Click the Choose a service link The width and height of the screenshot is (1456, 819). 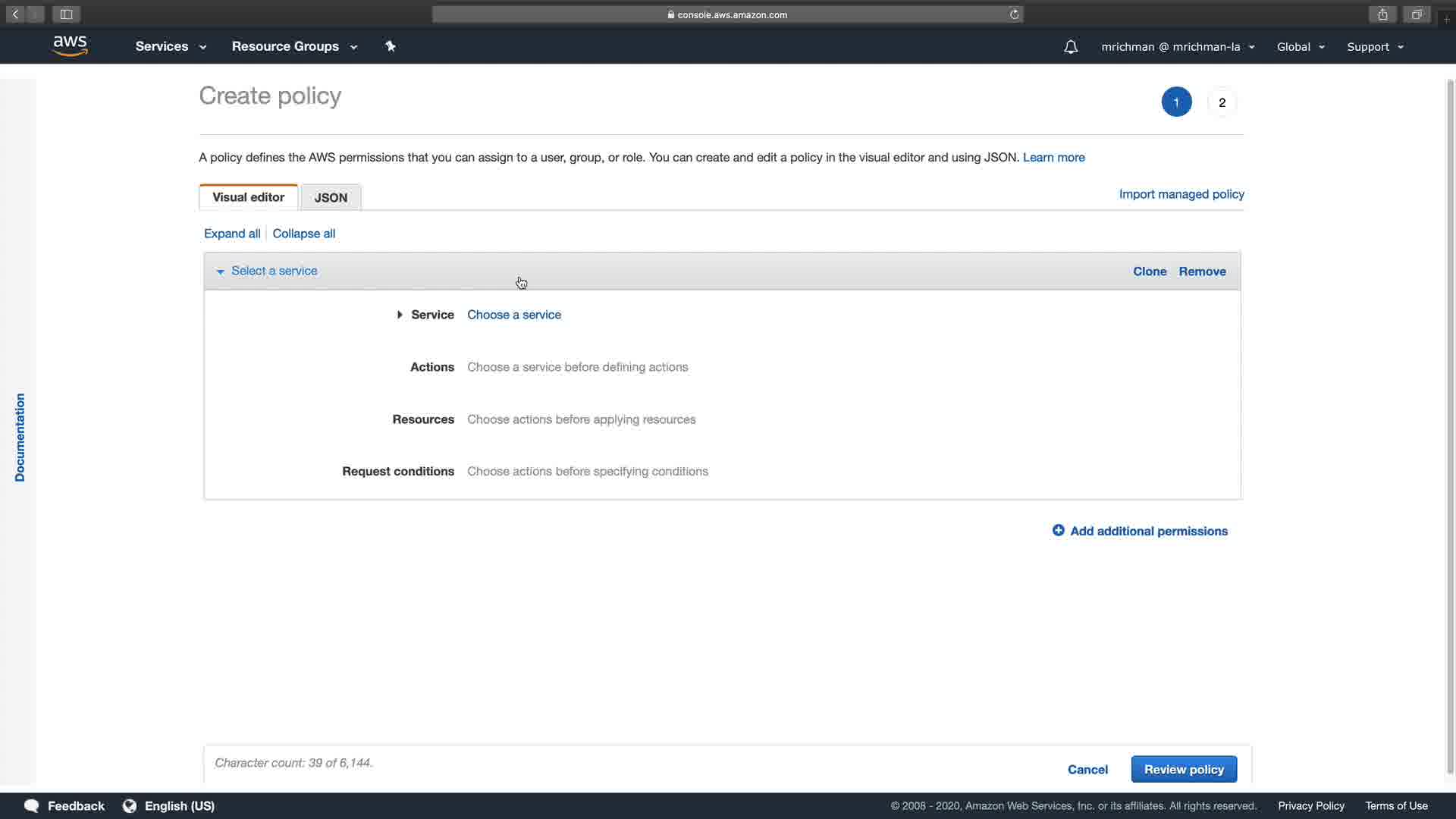tap(513, 315)
